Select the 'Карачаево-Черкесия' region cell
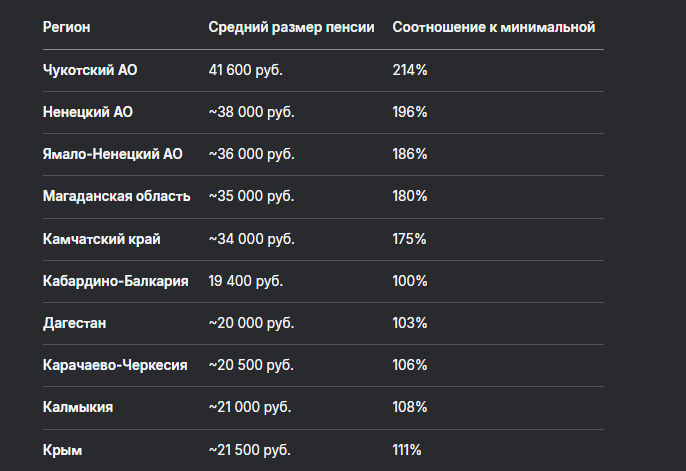 (x=115, y=365)
